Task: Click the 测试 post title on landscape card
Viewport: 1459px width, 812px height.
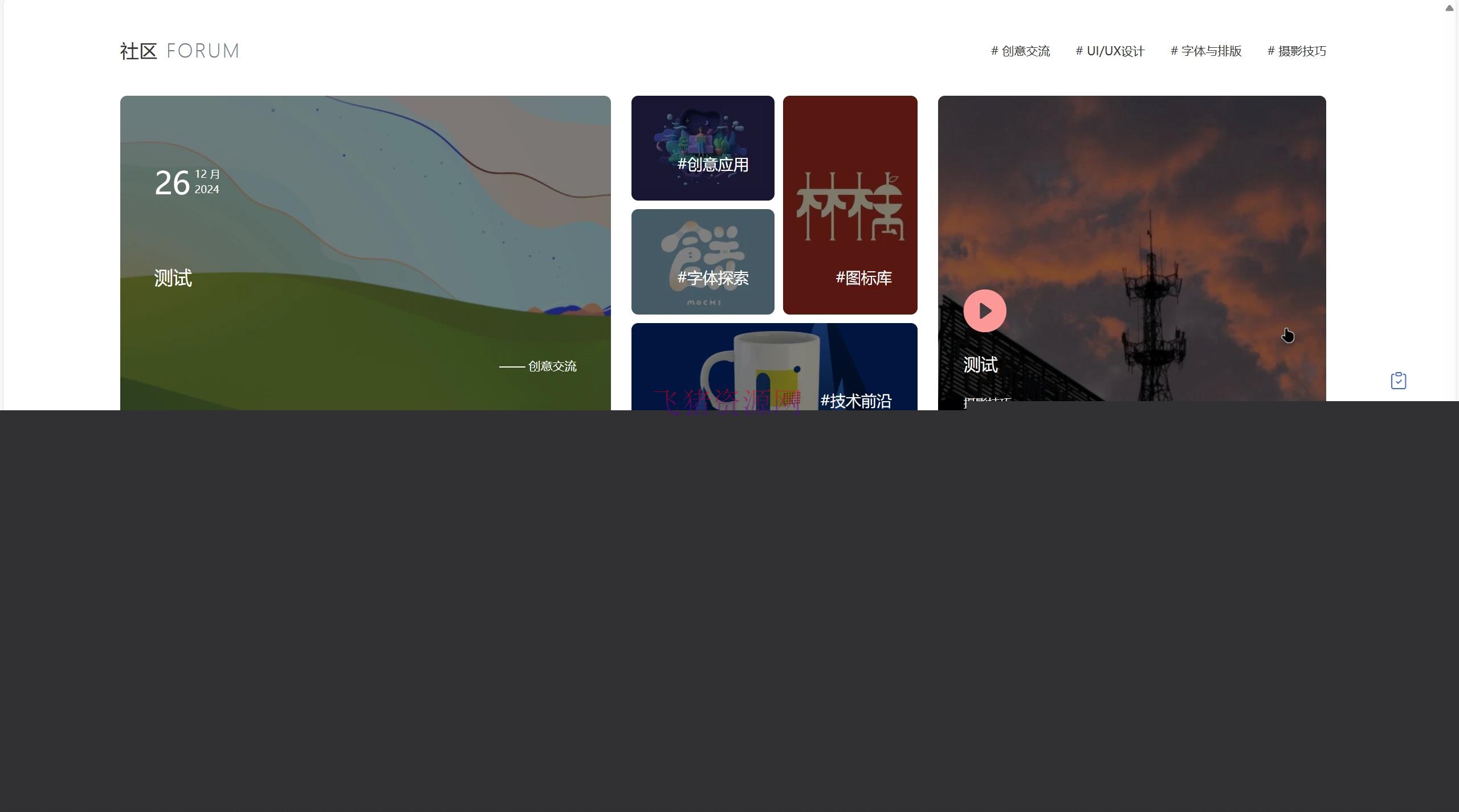Action: (x=173, y=278)
